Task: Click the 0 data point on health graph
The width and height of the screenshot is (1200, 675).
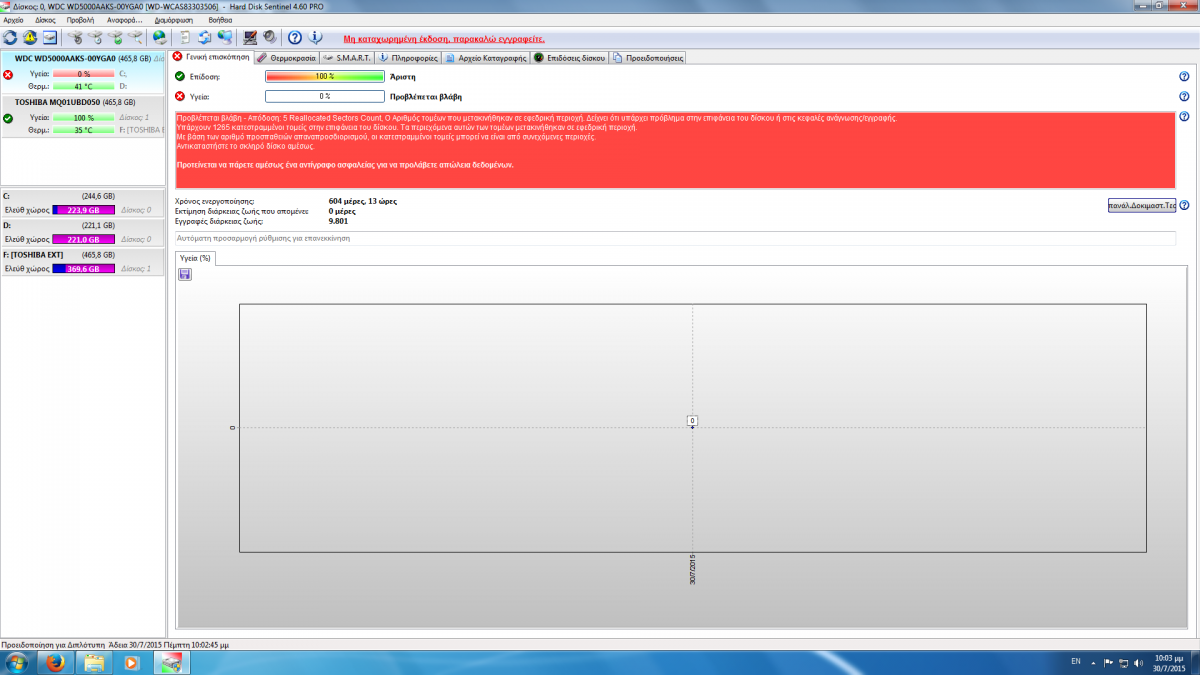Action: point(692,421)
